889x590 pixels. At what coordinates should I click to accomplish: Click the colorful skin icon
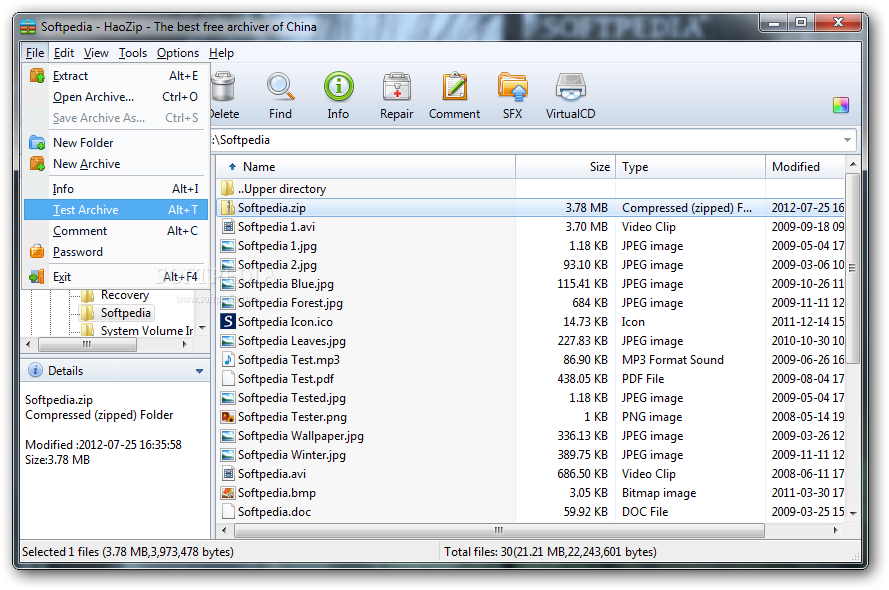841,105
